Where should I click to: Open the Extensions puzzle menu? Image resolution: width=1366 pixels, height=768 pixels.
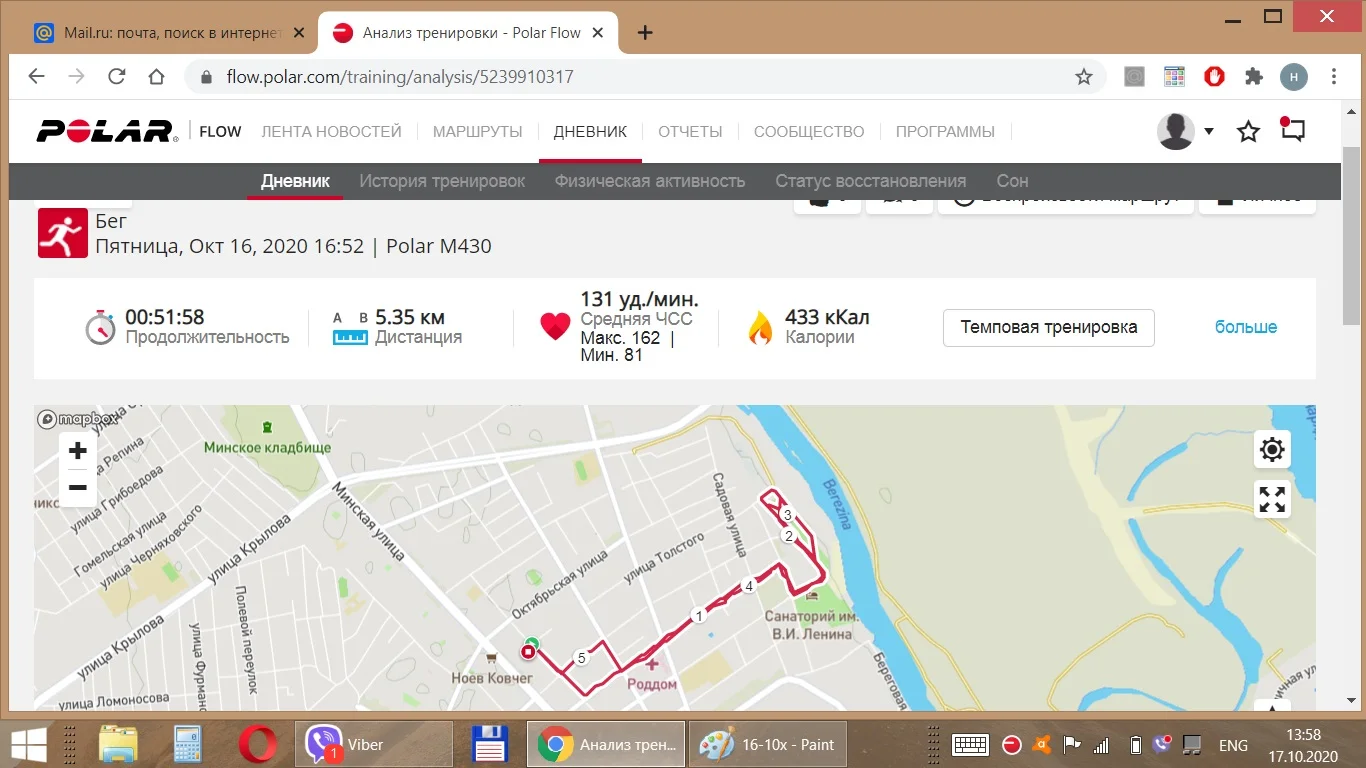pyautogui.click(x=1254, y=77)
